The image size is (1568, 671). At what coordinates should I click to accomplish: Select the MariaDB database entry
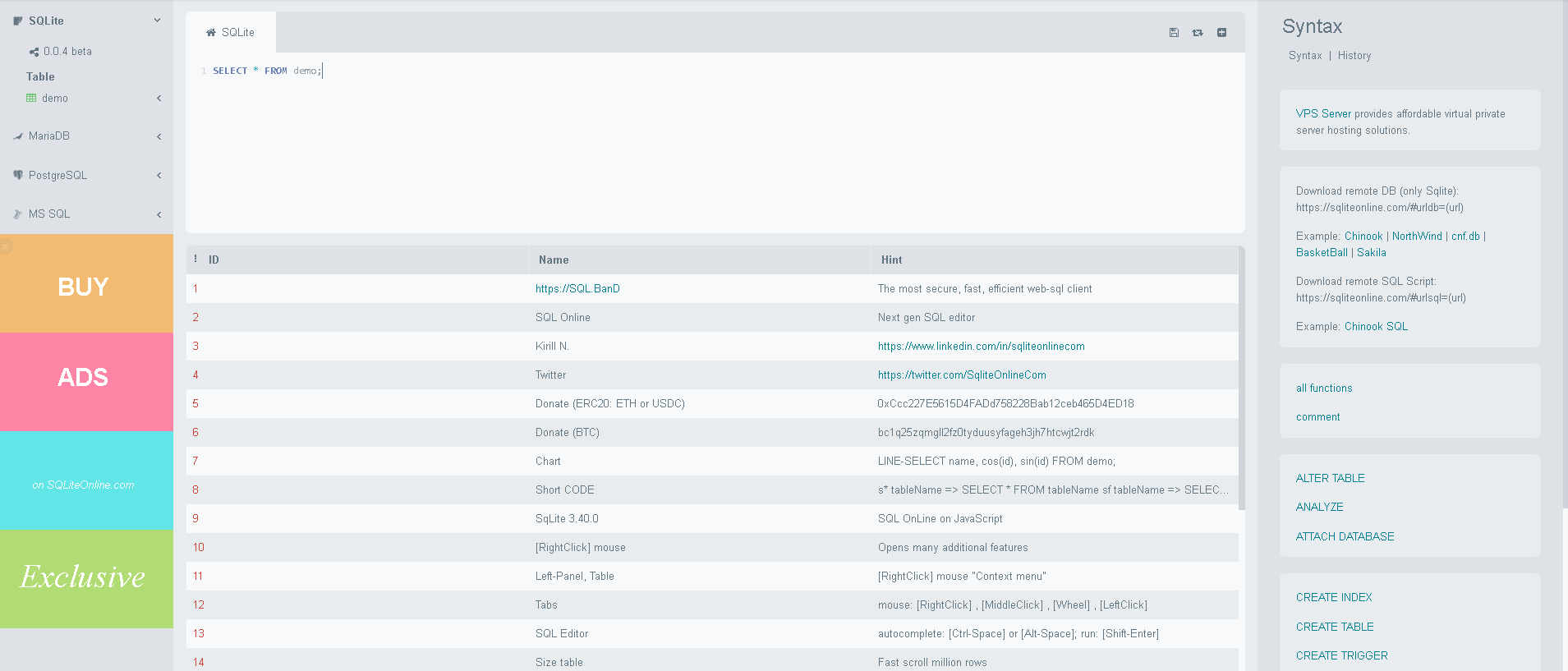tap(49, 136)
